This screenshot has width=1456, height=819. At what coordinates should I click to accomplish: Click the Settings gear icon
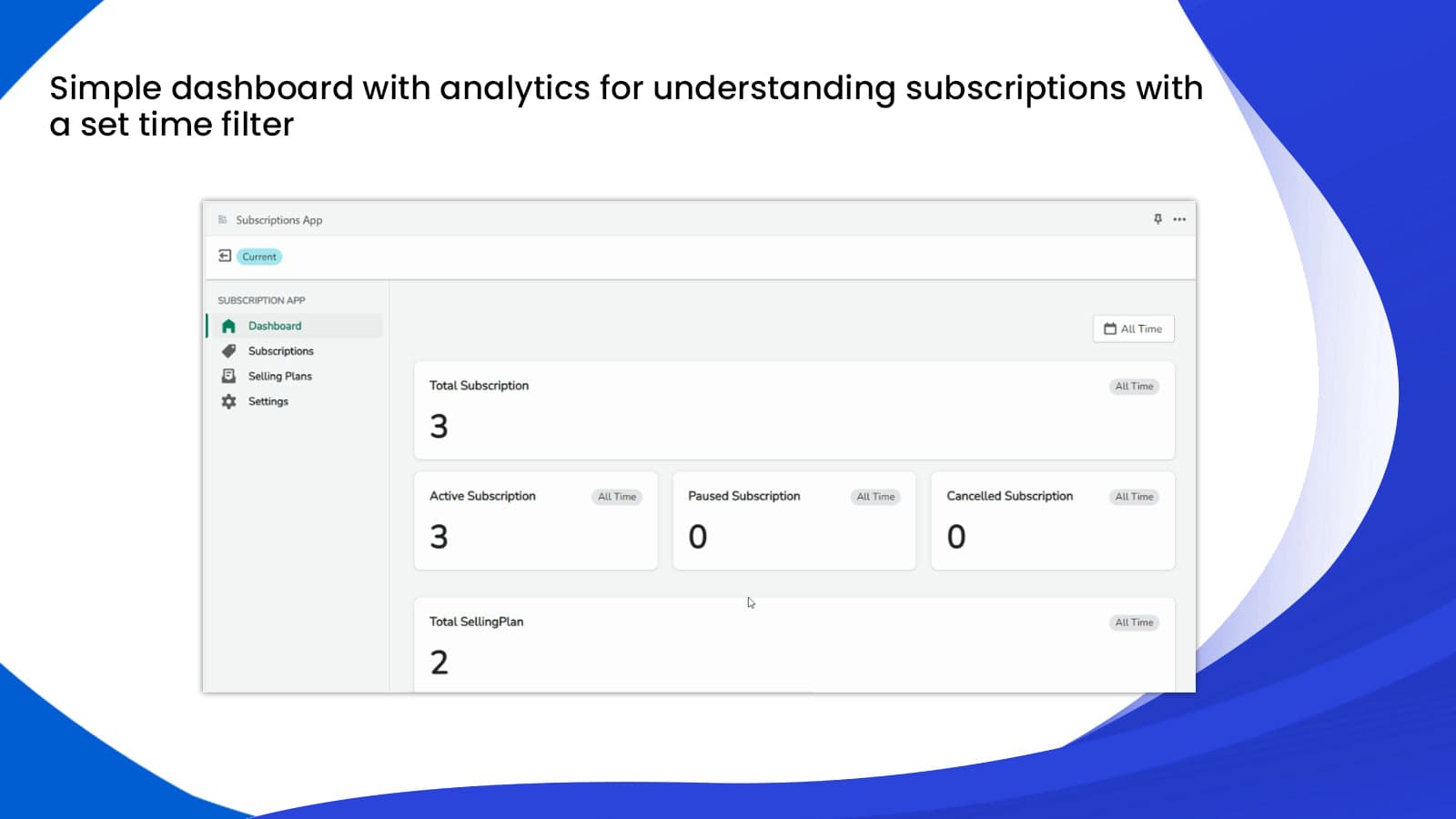228,401
